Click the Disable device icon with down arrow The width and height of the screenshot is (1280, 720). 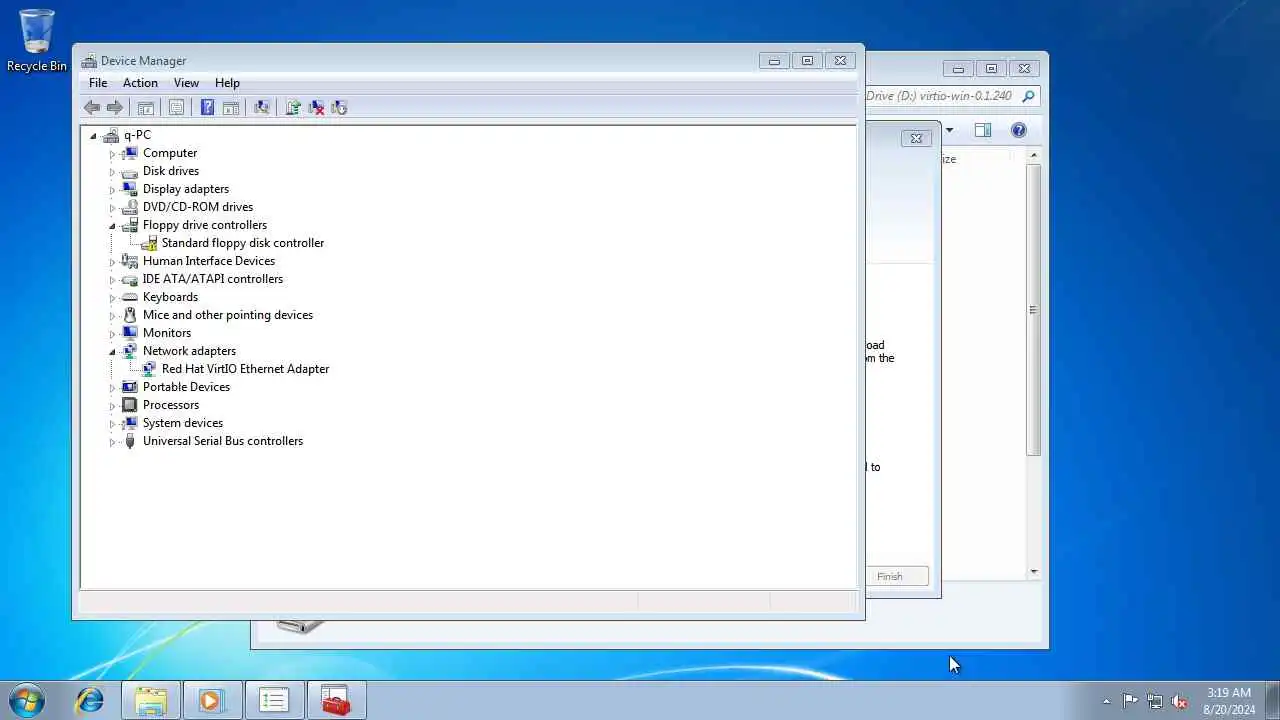(x=339, y=108)
